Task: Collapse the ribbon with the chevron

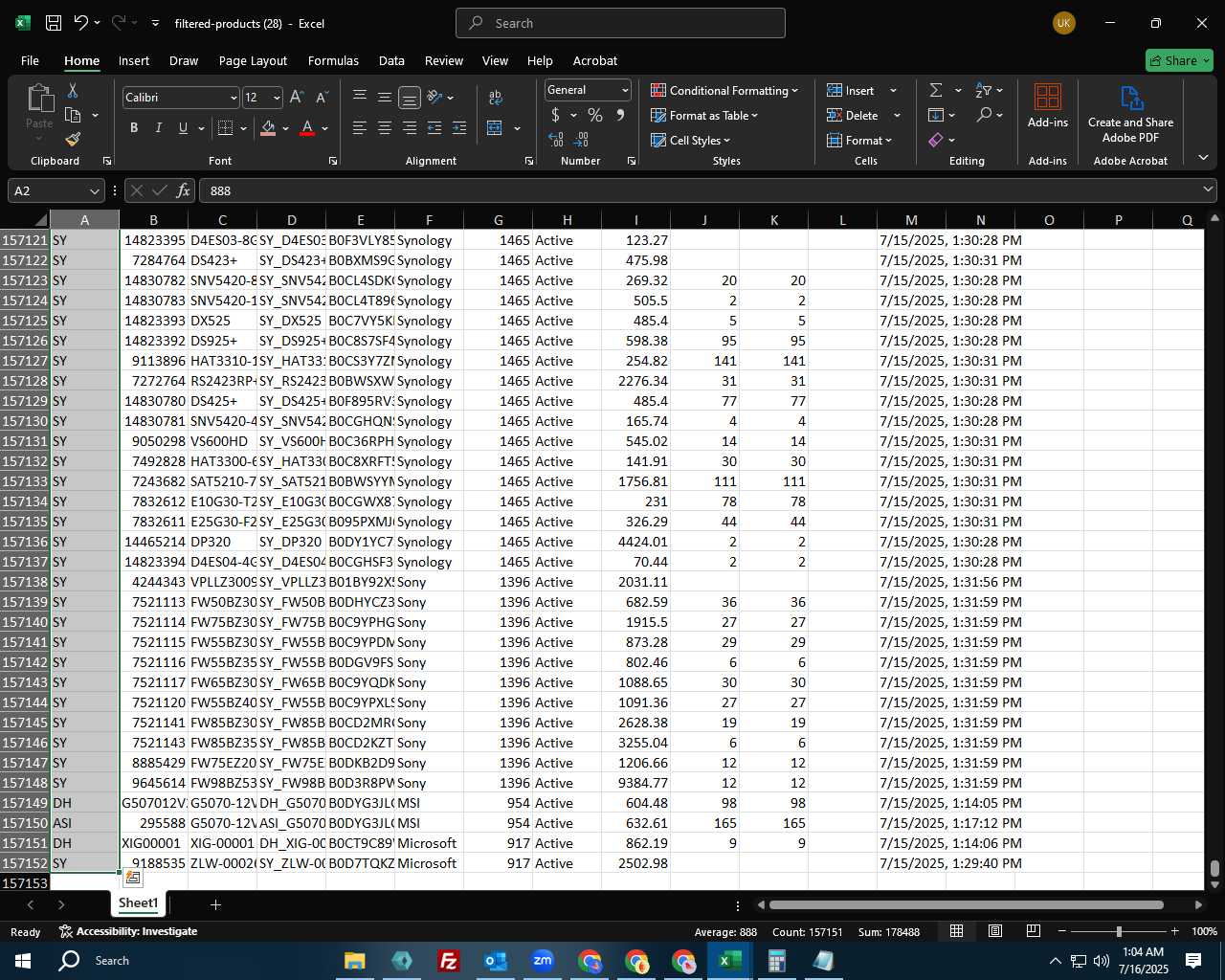Action: 1203,158
